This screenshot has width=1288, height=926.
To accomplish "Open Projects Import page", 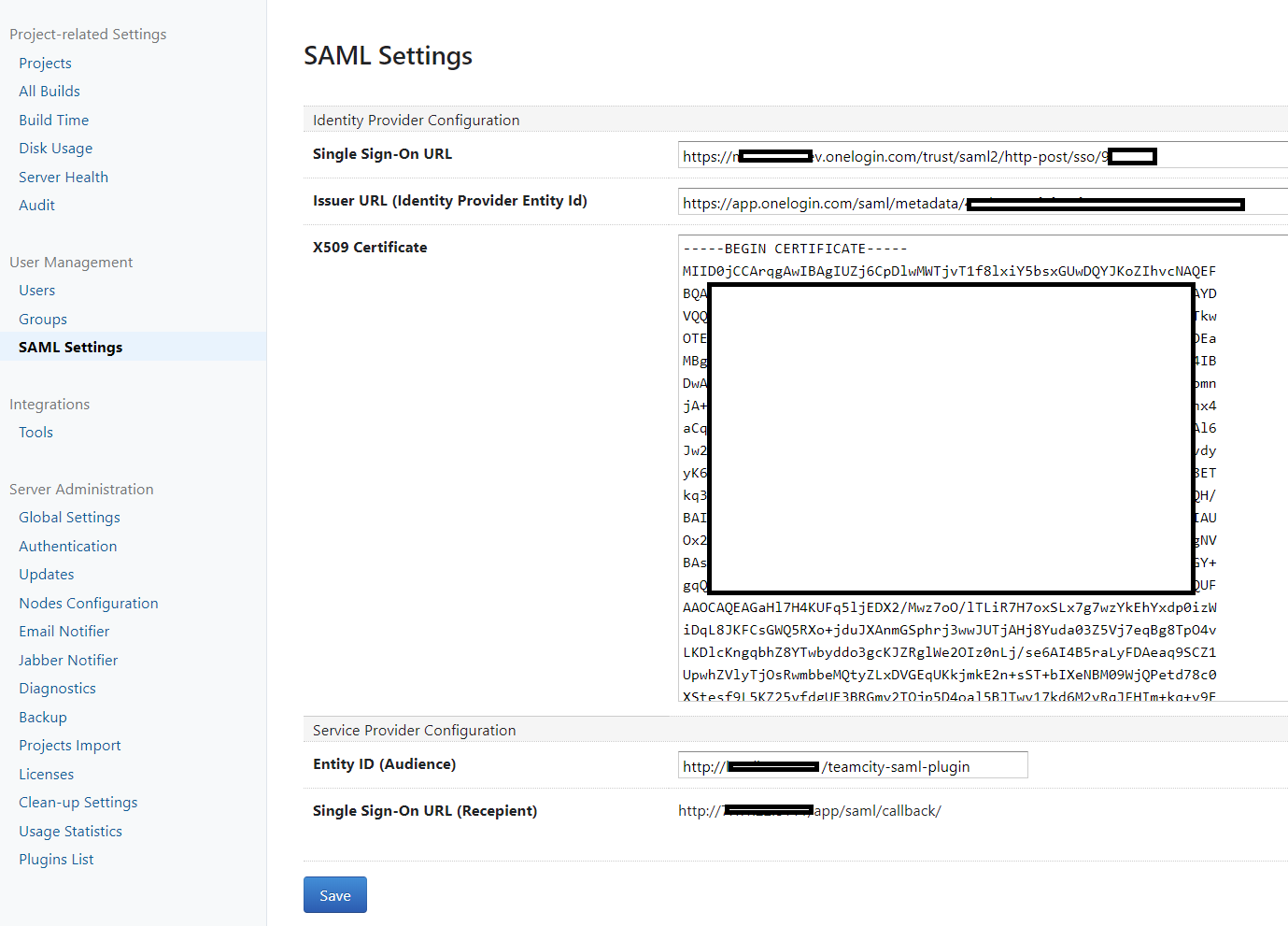I will (x=70, y=746).
